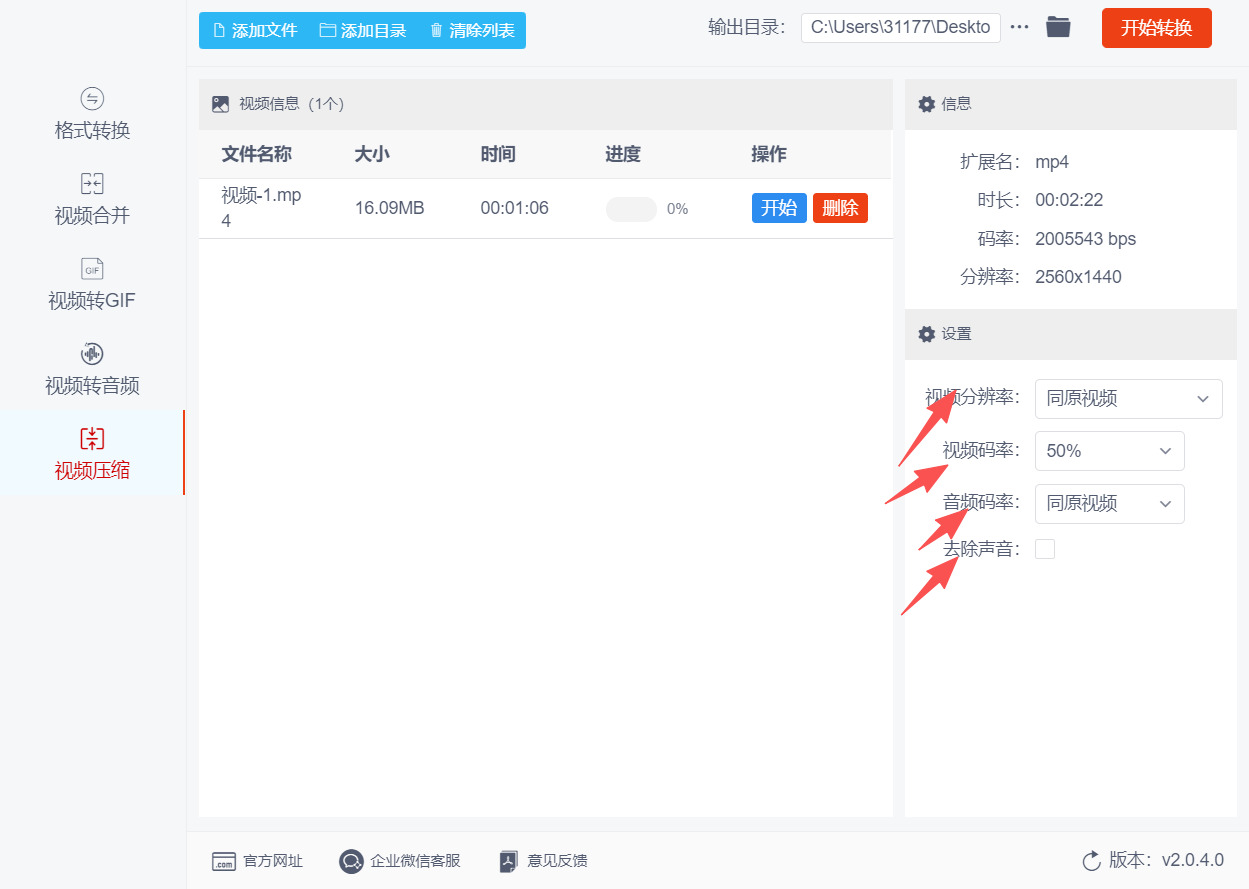Viewport: 1249px width, 889px height.
Task: Click the 0% progress bar
Action: point(631,209)
